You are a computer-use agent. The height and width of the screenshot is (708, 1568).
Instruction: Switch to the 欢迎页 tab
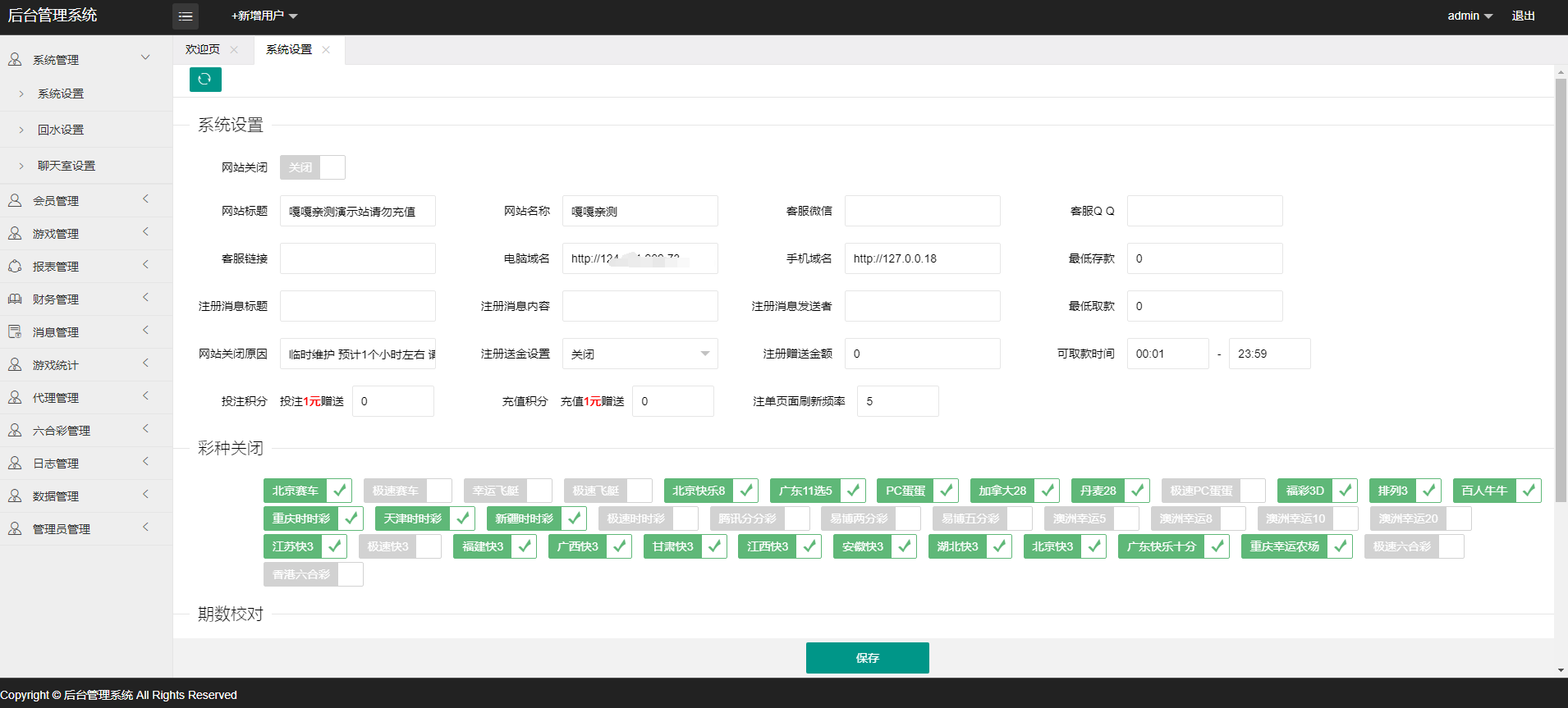[x=203, y=50]
